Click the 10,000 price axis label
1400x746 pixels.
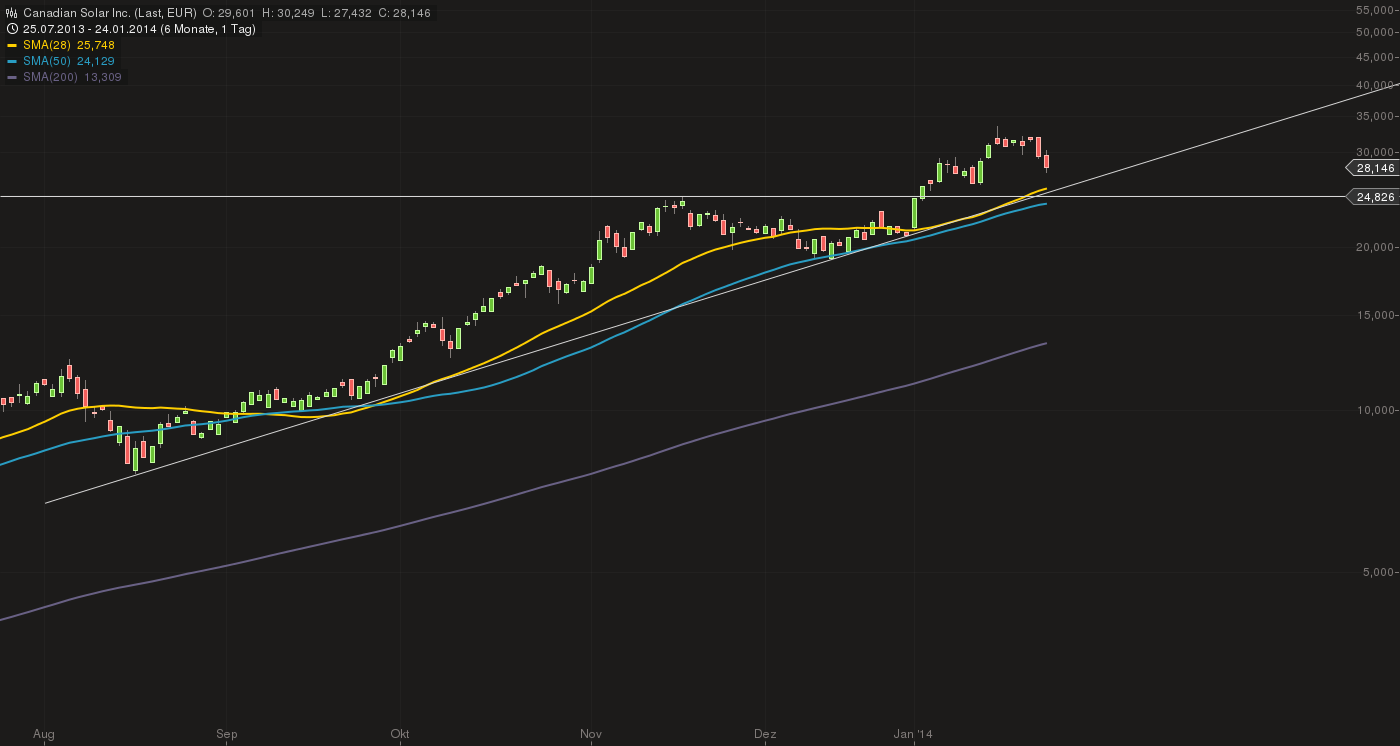[1377, 410]
